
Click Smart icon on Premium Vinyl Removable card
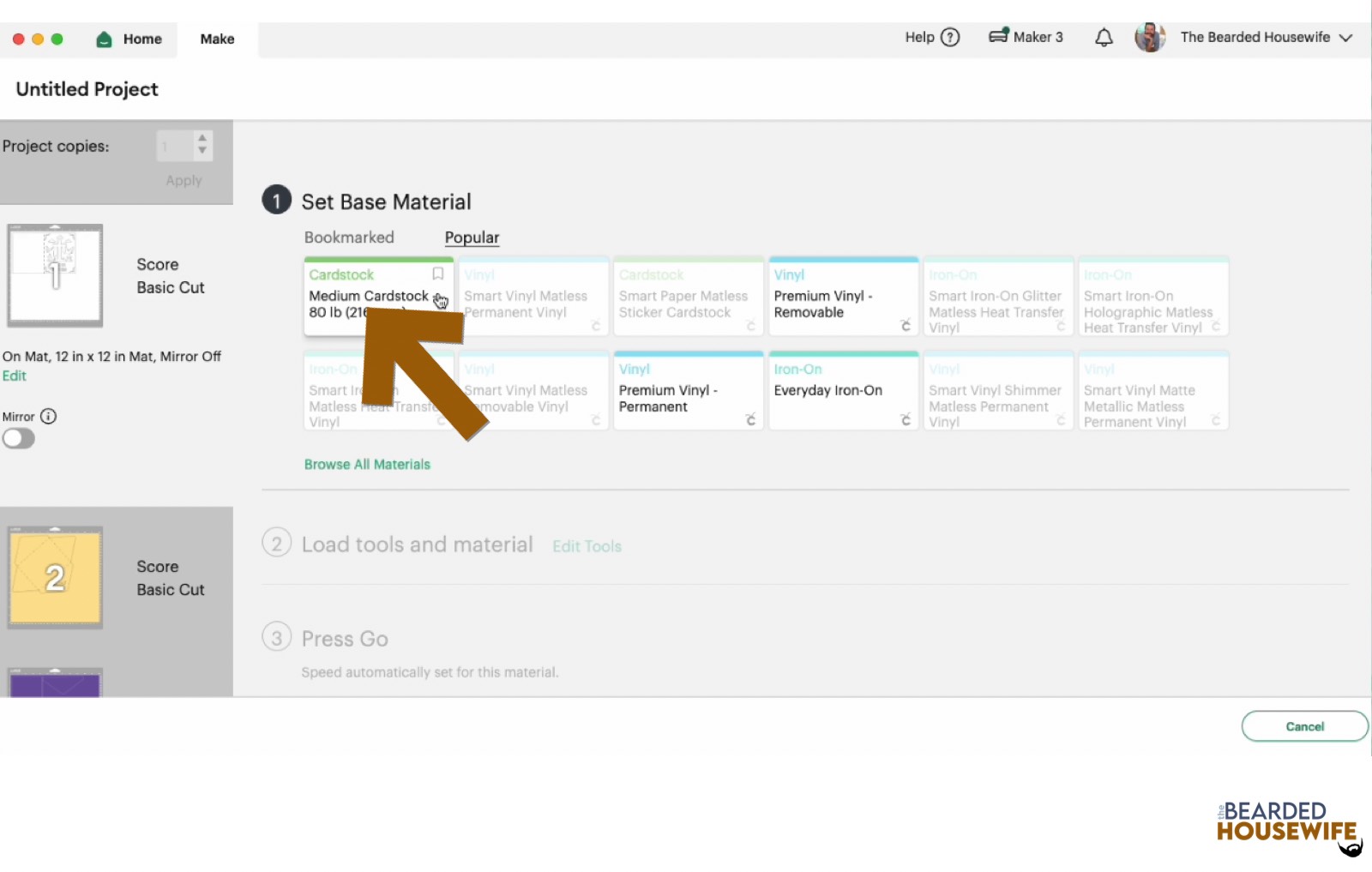[906, 325]
